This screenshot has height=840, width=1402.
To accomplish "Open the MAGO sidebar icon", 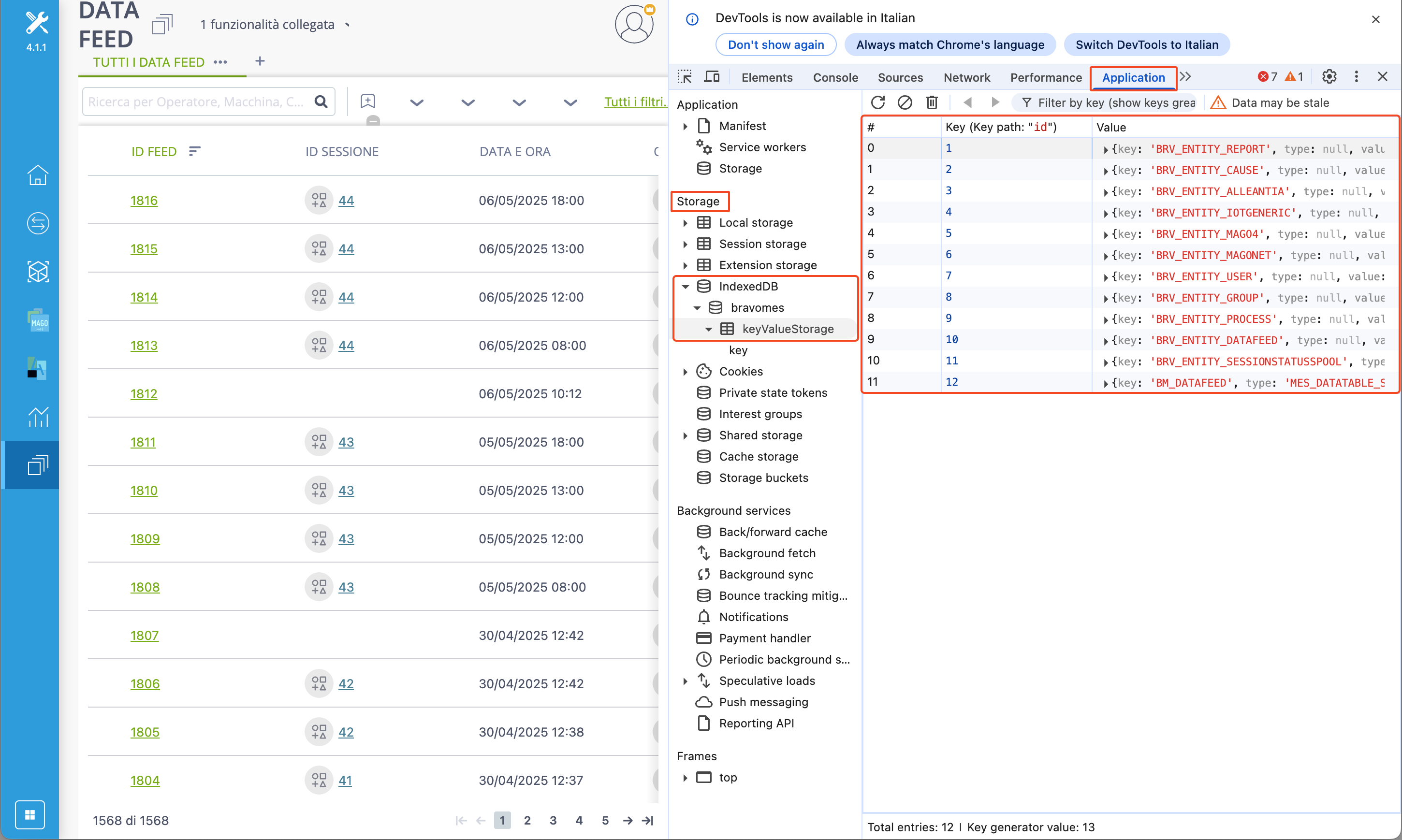I will [x=37, y=320].
